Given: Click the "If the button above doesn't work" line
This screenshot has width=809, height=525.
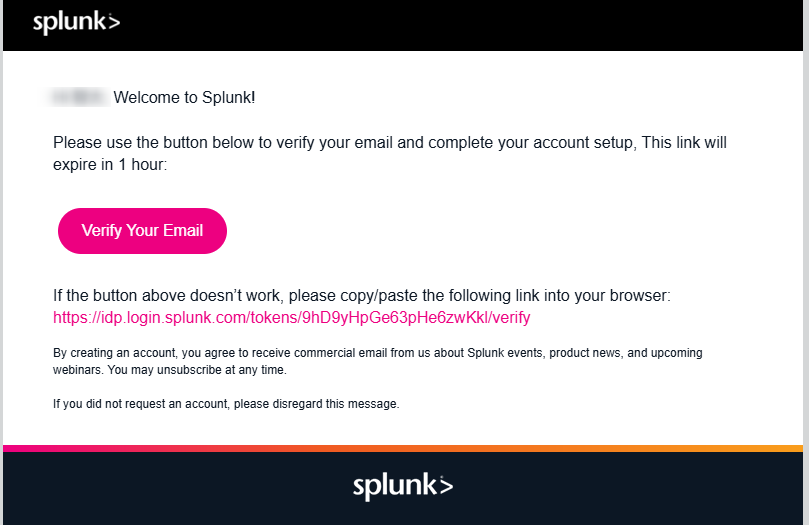Looking at the screenshot, I should tap(361, 296).
